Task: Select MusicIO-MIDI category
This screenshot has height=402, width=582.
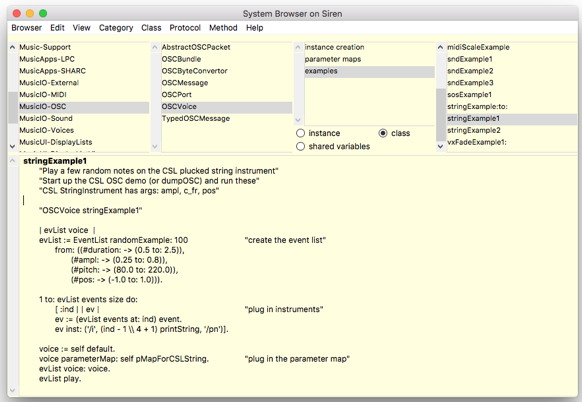Action: click(84, 95)
